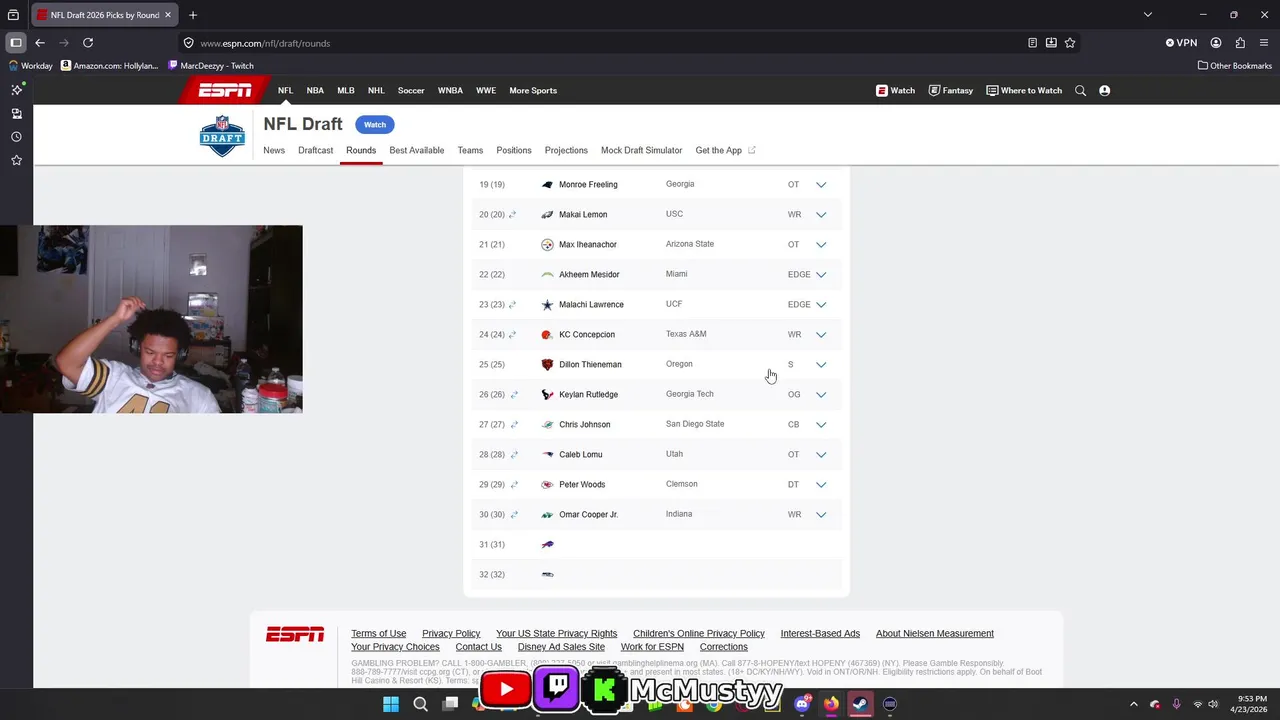Viewport: 1280px width, 720px height.
Task: Open the NFL menu in the ESPN navbar
Action: click(285, 90)
